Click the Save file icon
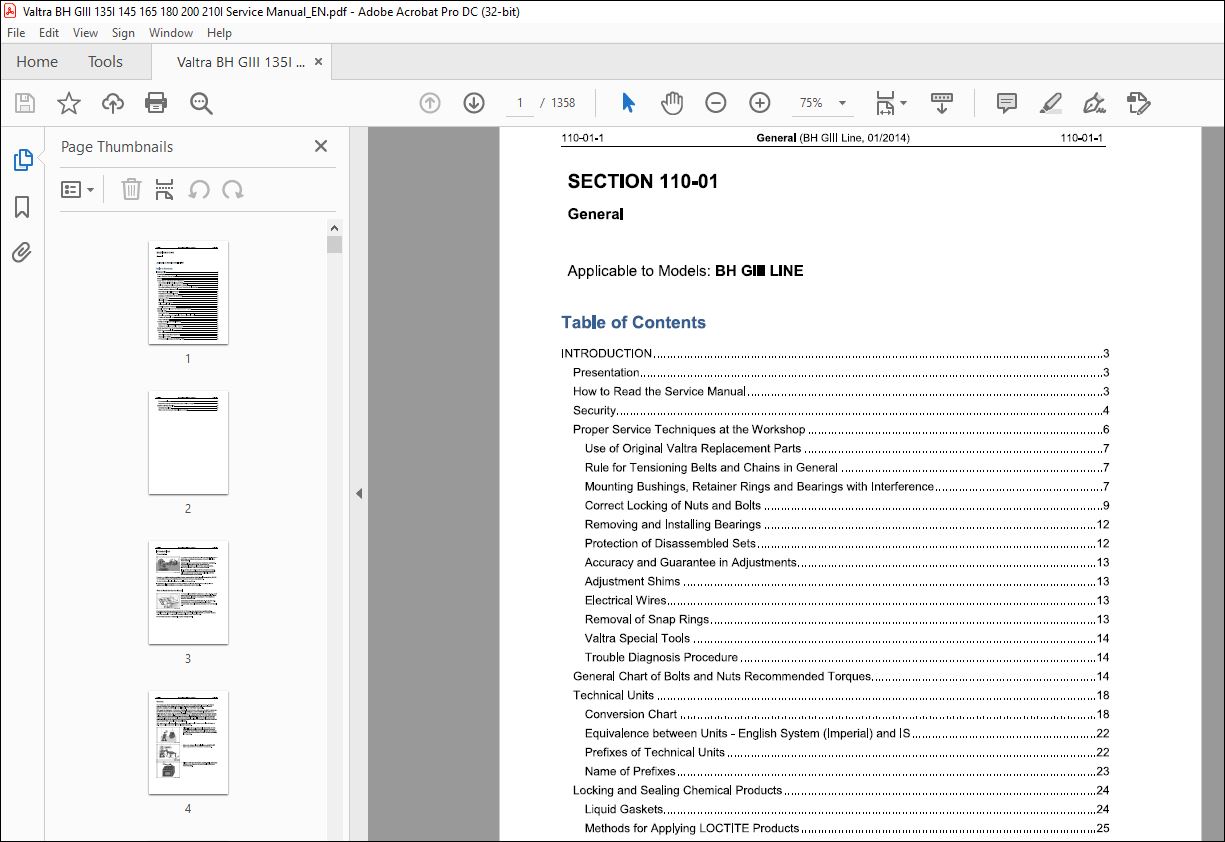This screenshot has width=1225, height=842. [x=25, y=103]
